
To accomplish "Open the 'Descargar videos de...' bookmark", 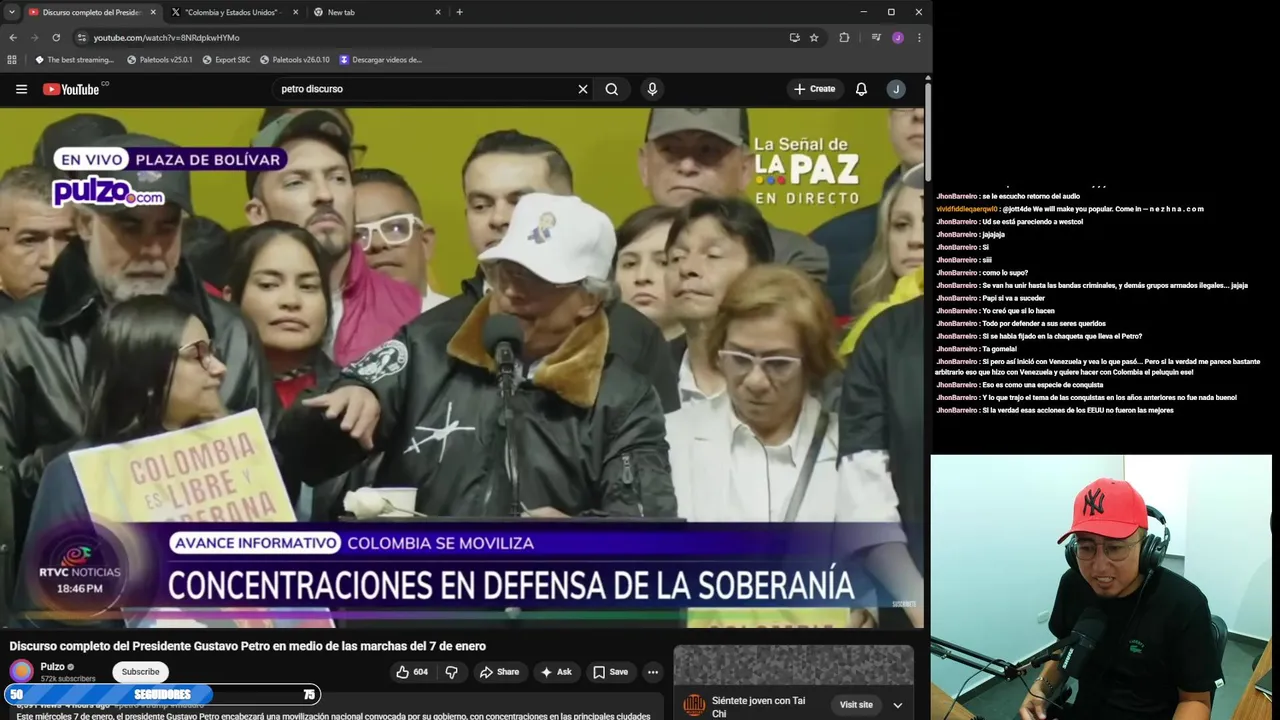I will coord(381,60).
